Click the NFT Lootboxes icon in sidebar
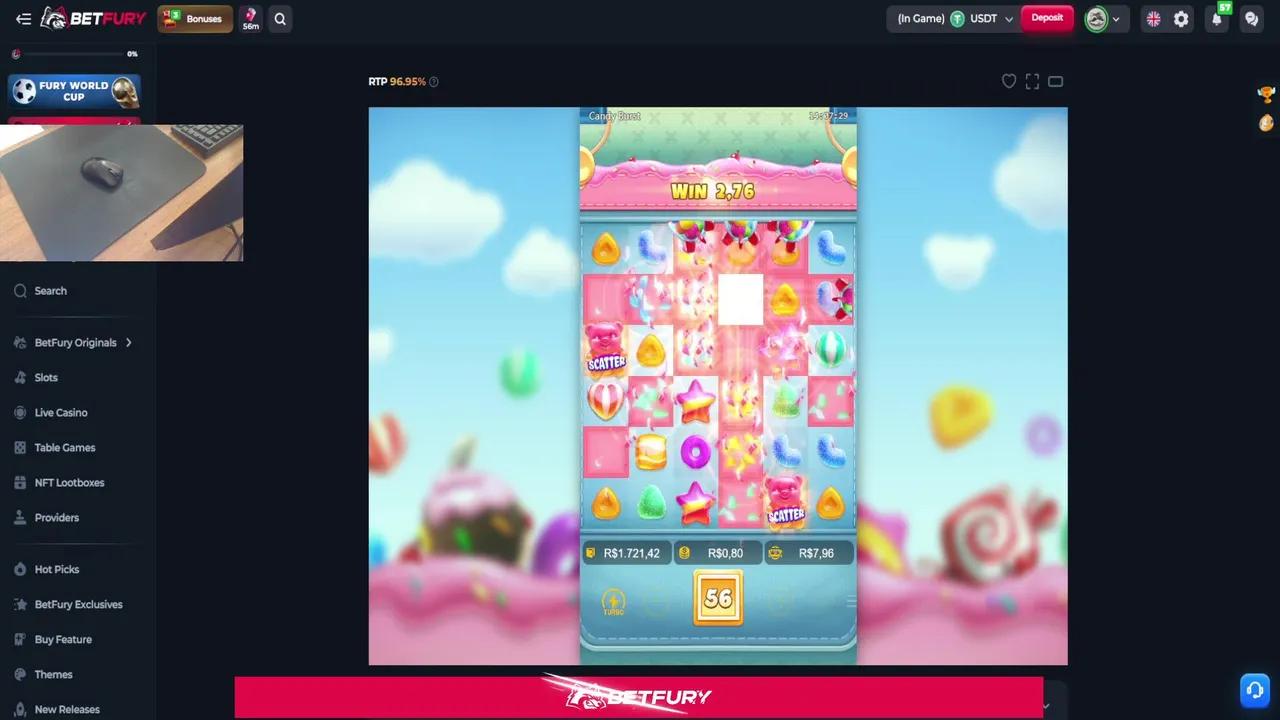Screen dimensions: 1280x720 tap(20, 483)
